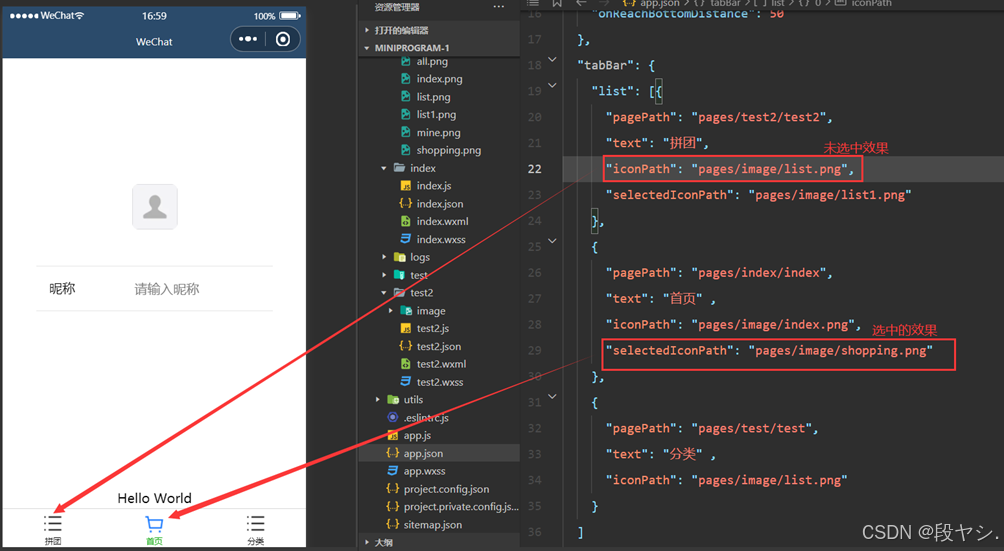Click the Hello World text in the simulator
Screen dimensions: 1004x551
(154, 498)
